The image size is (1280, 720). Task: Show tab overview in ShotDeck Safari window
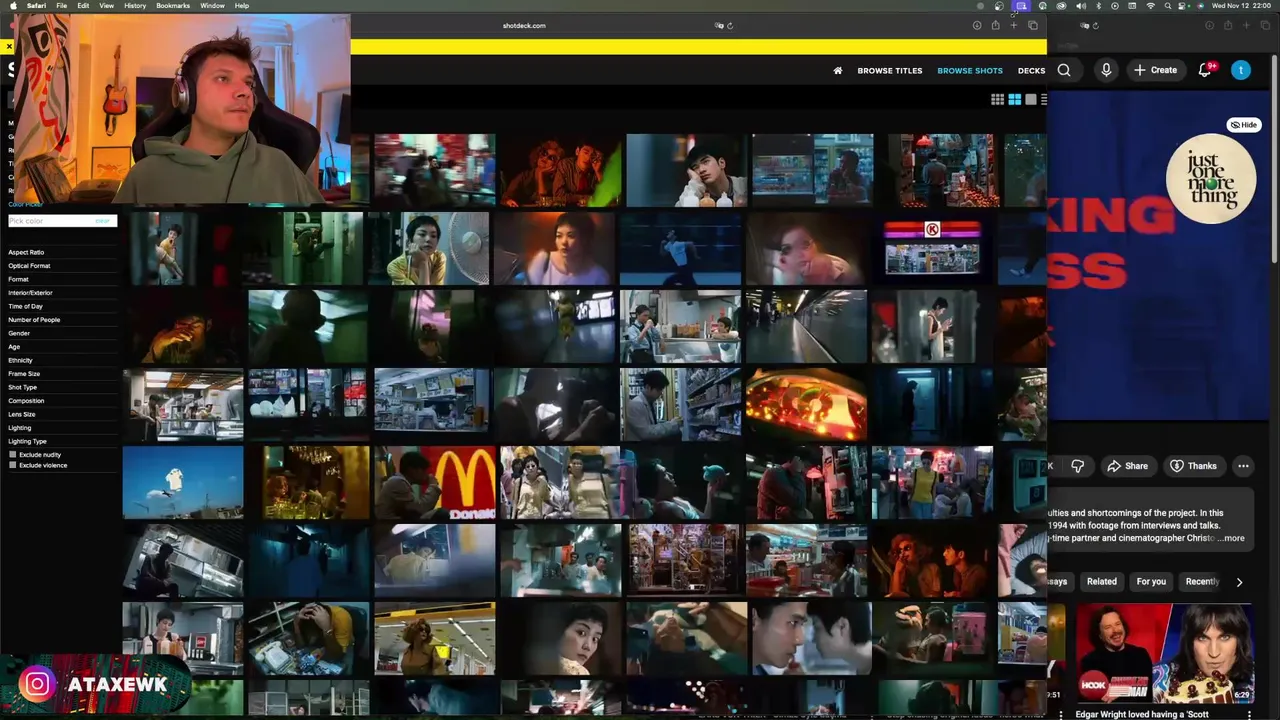pyautogui.click(x=1033, y=25)
